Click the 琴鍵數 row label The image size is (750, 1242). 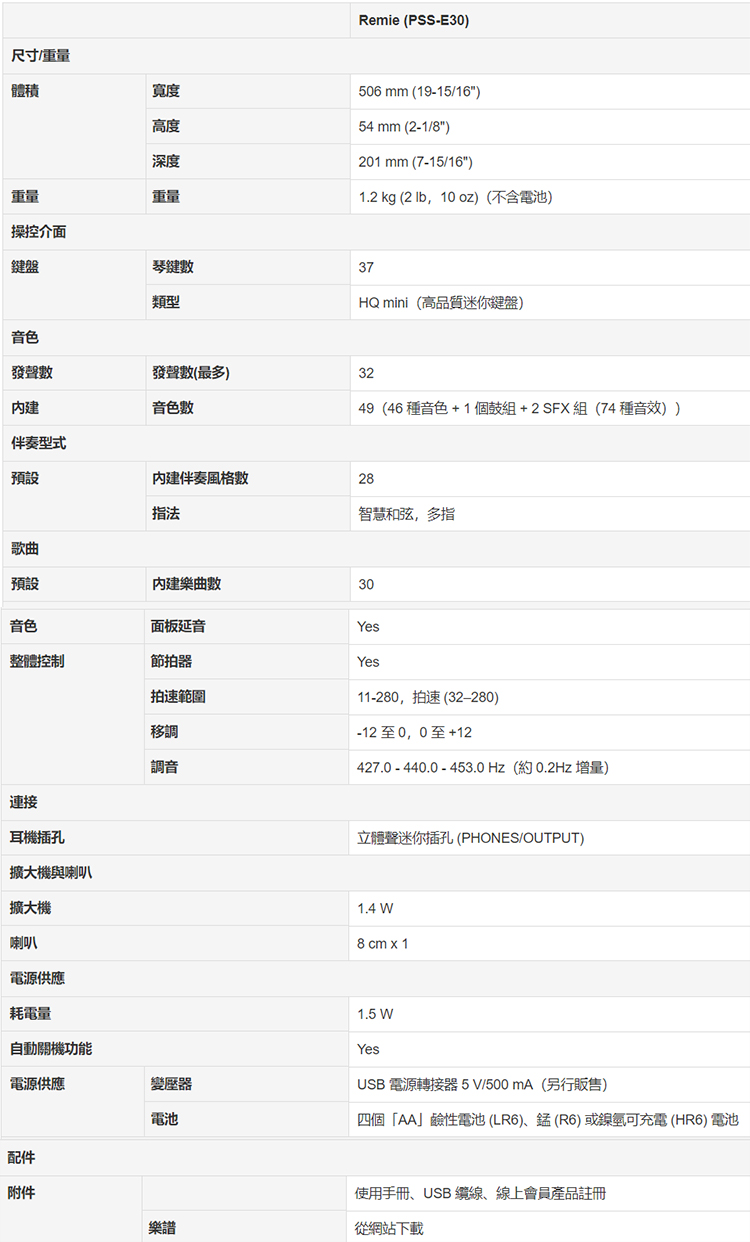point(173,267)
